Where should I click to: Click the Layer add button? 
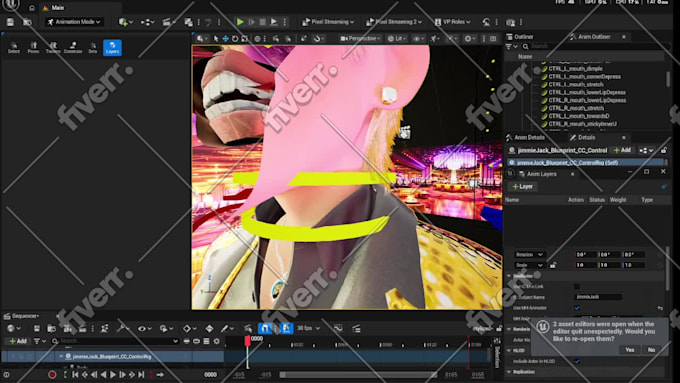523,187
